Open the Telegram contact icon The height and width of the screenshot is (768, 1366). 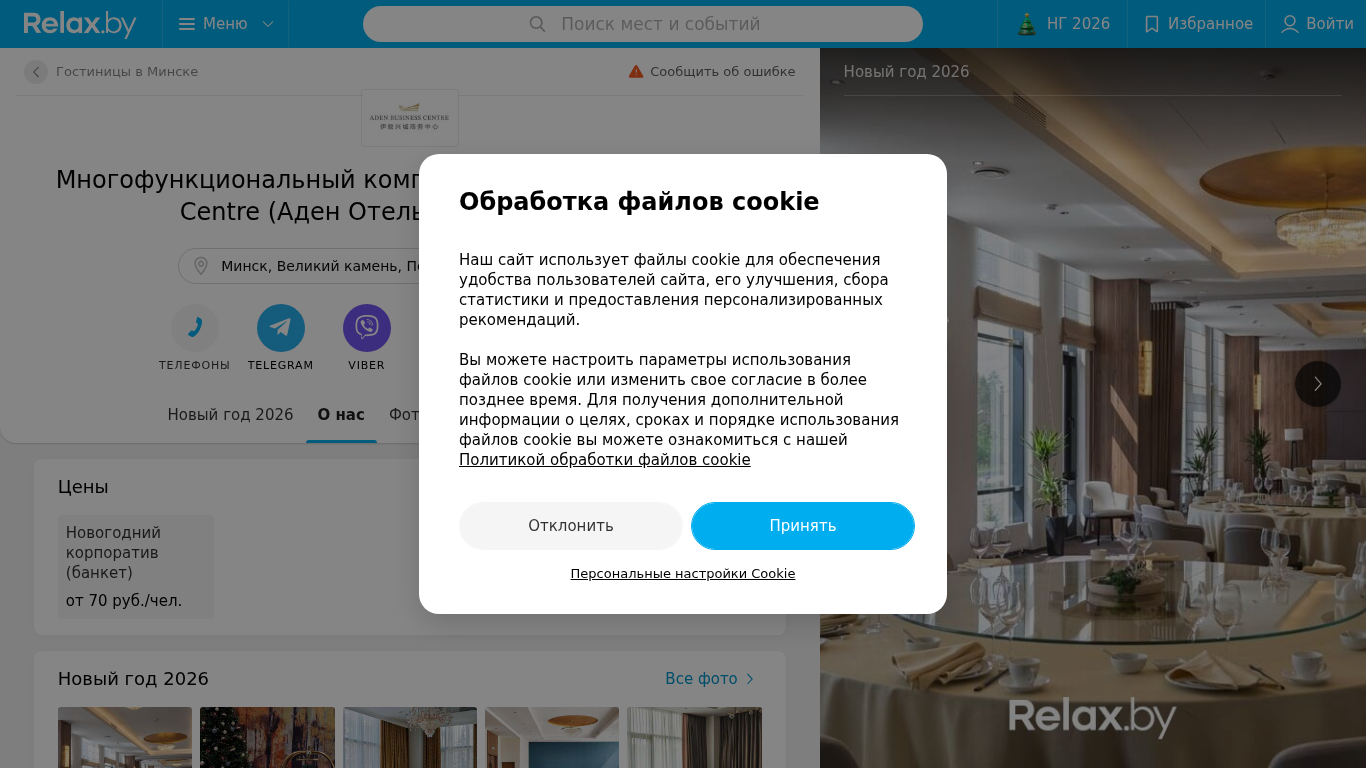(281, 328)
